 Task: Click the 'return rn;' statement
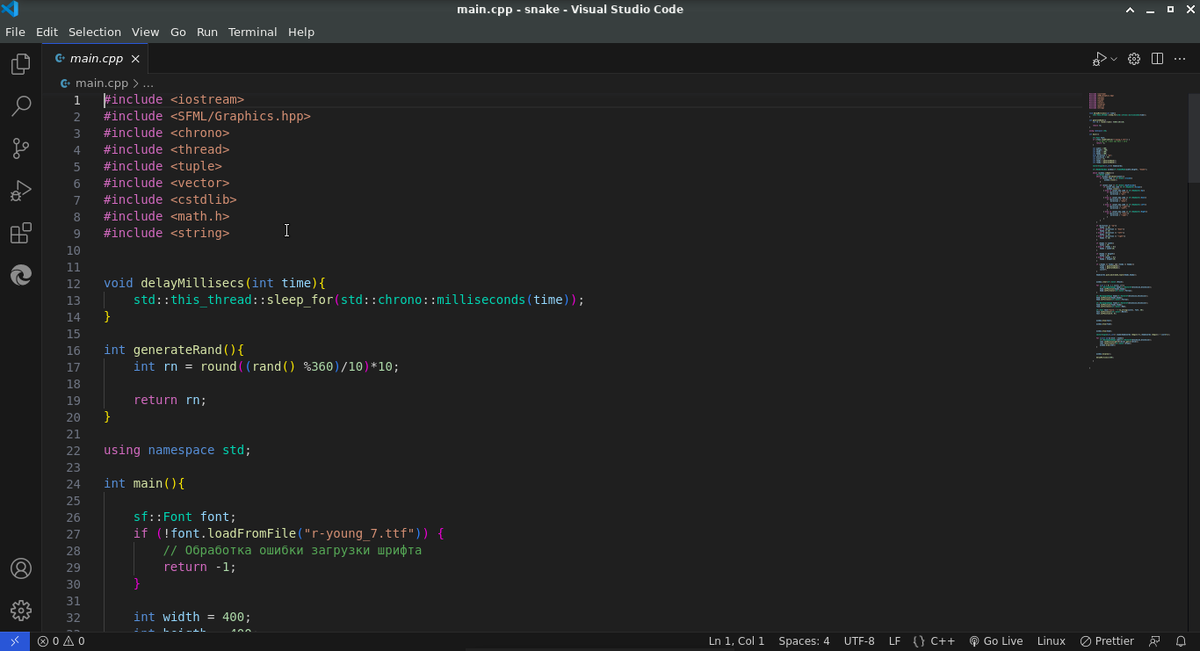tap(170, 400)
